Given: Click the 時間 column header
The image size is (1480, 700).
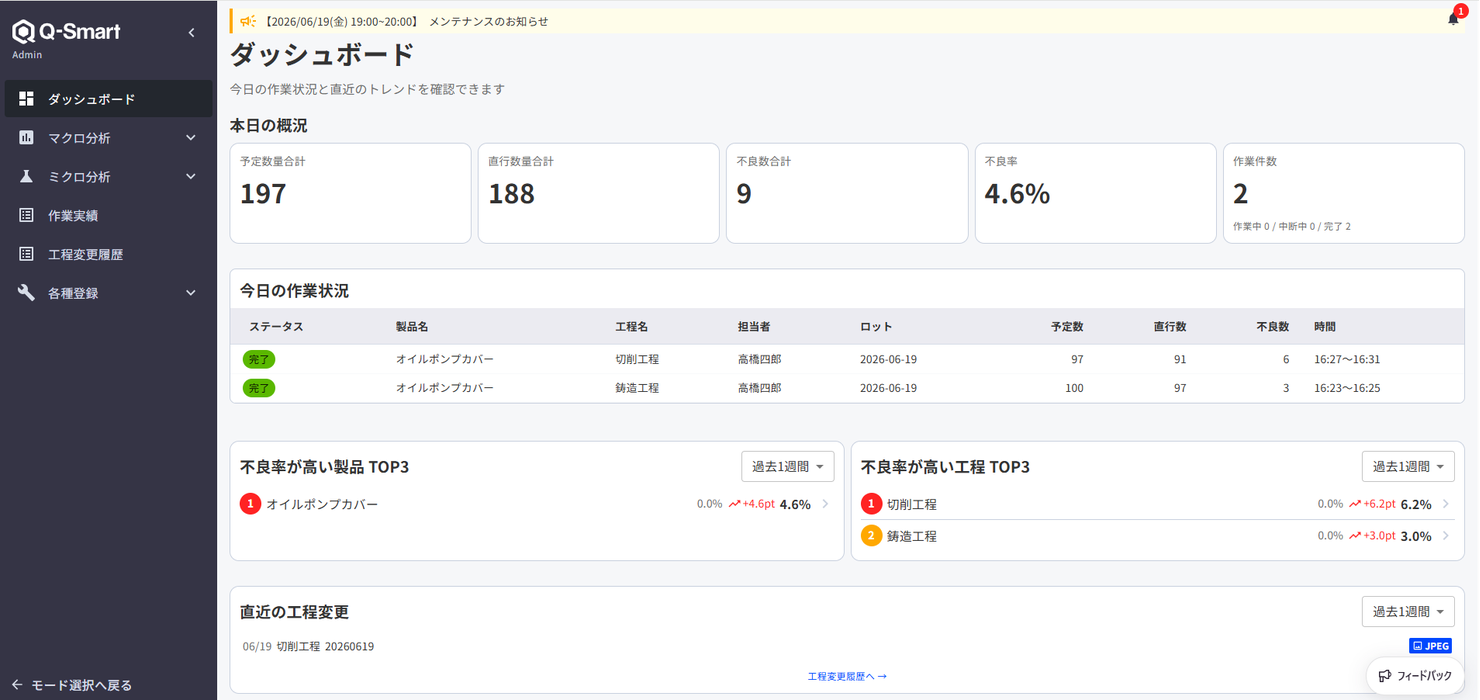Looking at the screenshot, I should (x=1325, y=327).
